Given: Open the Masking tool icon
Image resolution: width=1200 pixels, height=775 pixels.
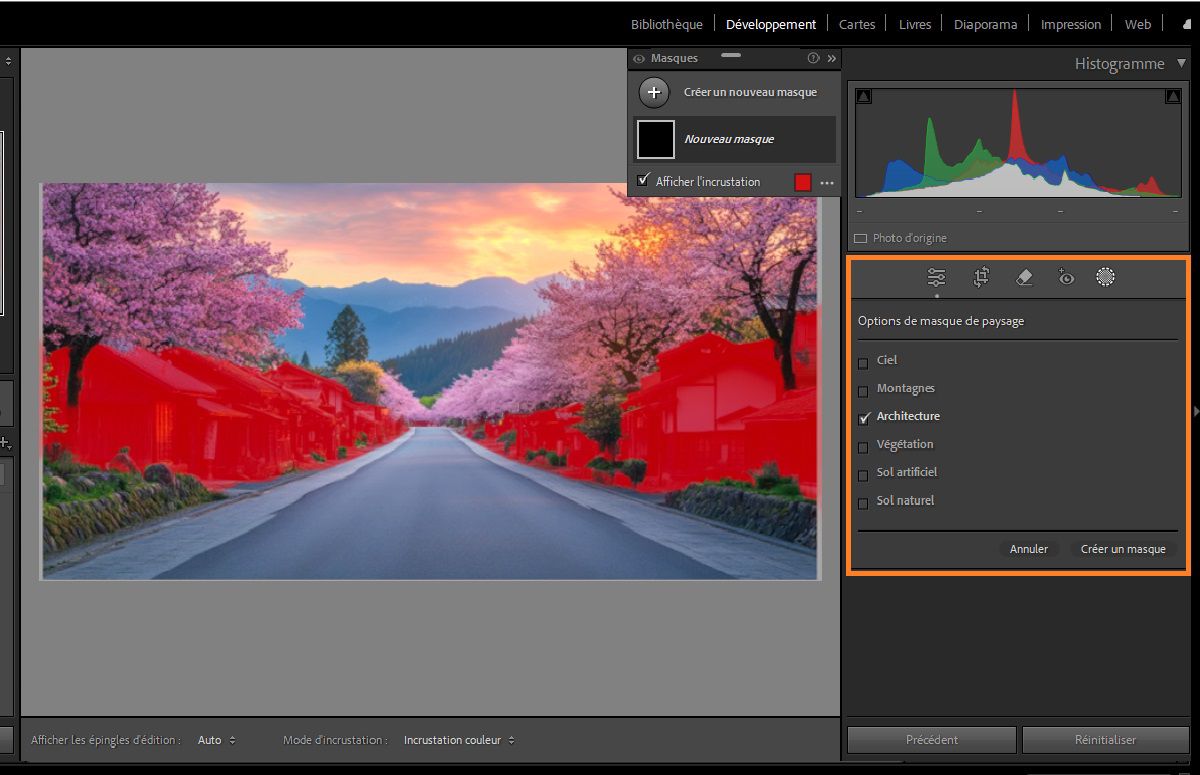Looking at the screenshot, I should (1105, 278).
